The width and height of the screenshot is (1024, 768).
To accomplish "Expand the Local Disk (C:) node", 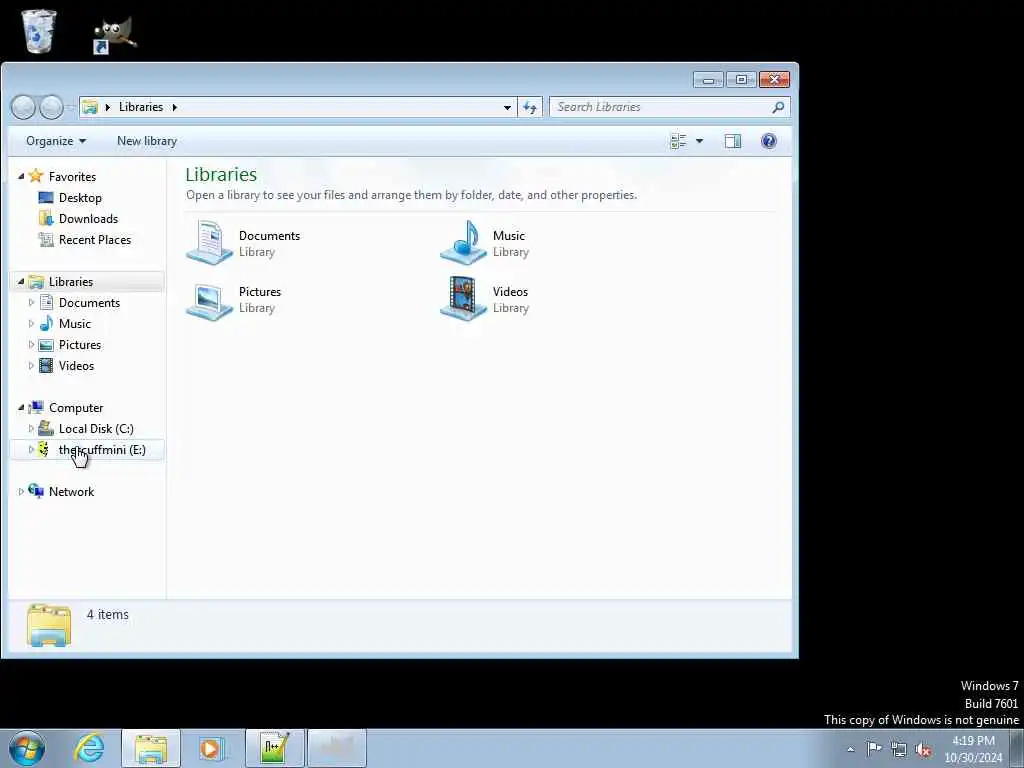I will tap(31, 428).
